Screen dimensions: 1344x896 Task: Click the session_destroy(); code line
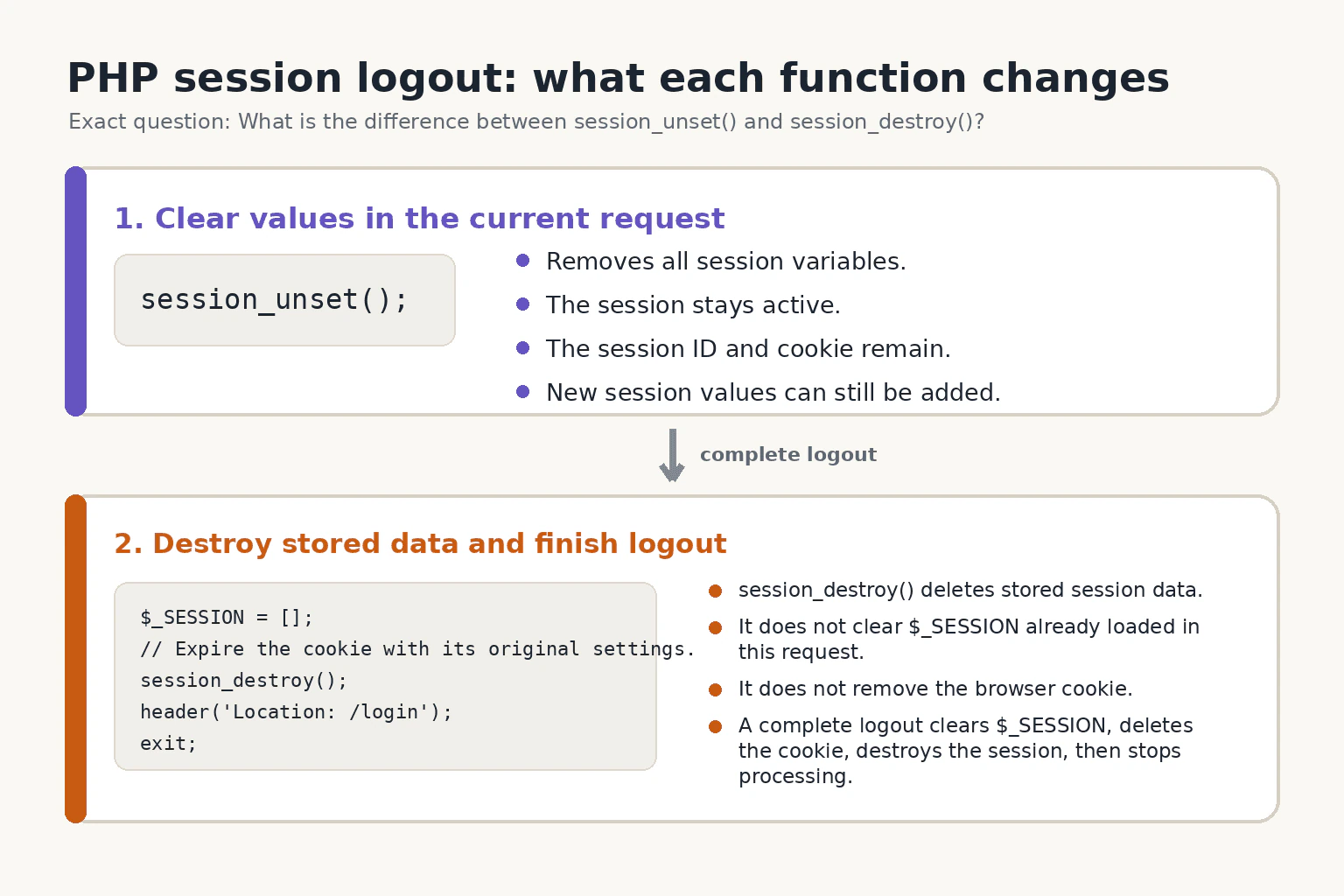coord(244,681)
